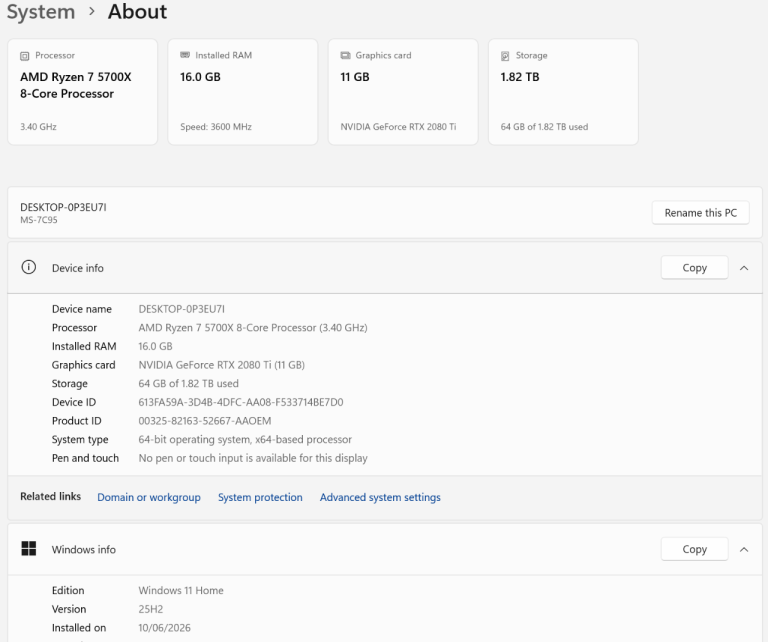Click the Storage drive icon
768x642 pixels.
[505, 56]
